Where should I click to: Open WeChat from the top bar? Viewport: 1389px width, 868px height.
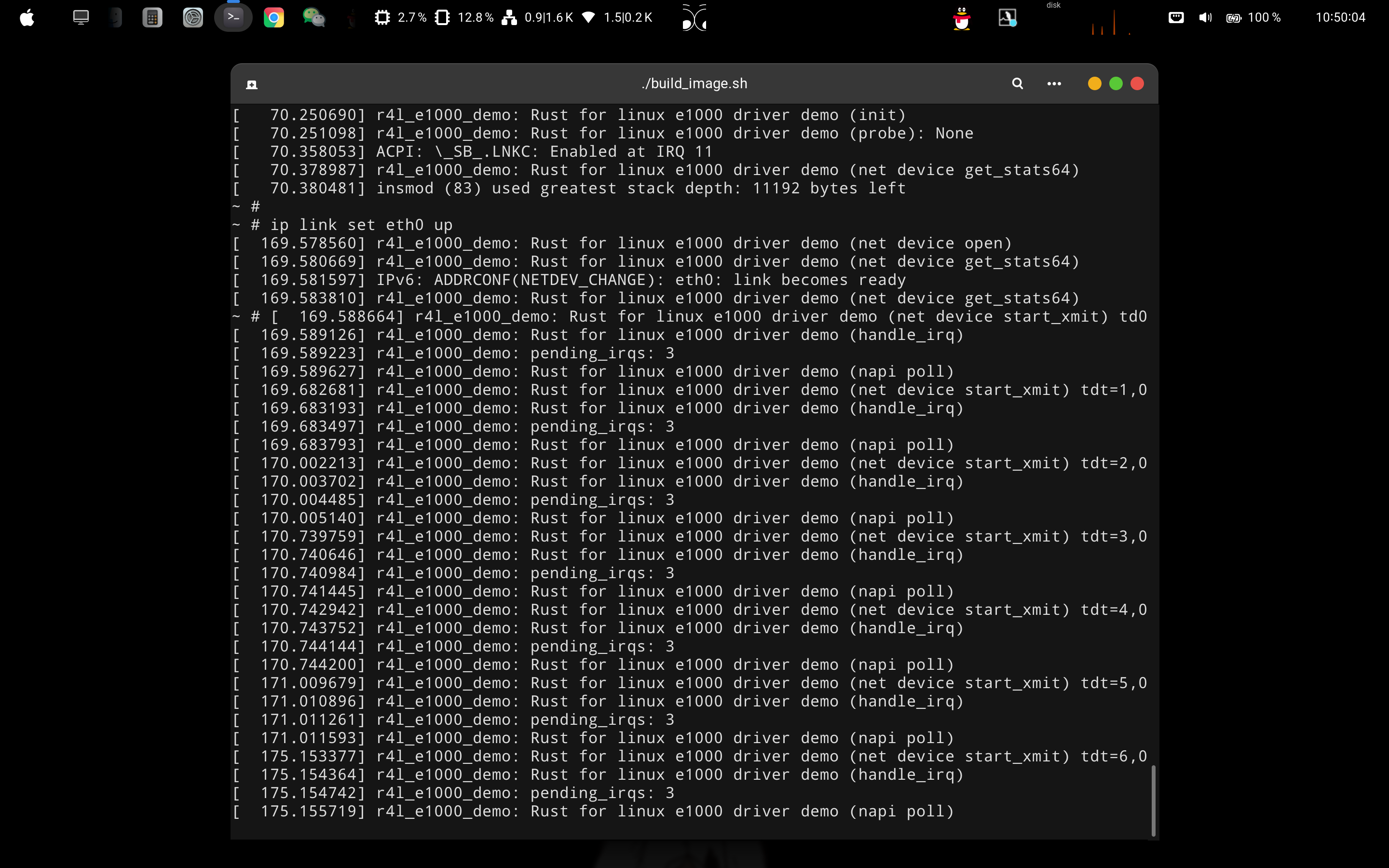[313, 18]
